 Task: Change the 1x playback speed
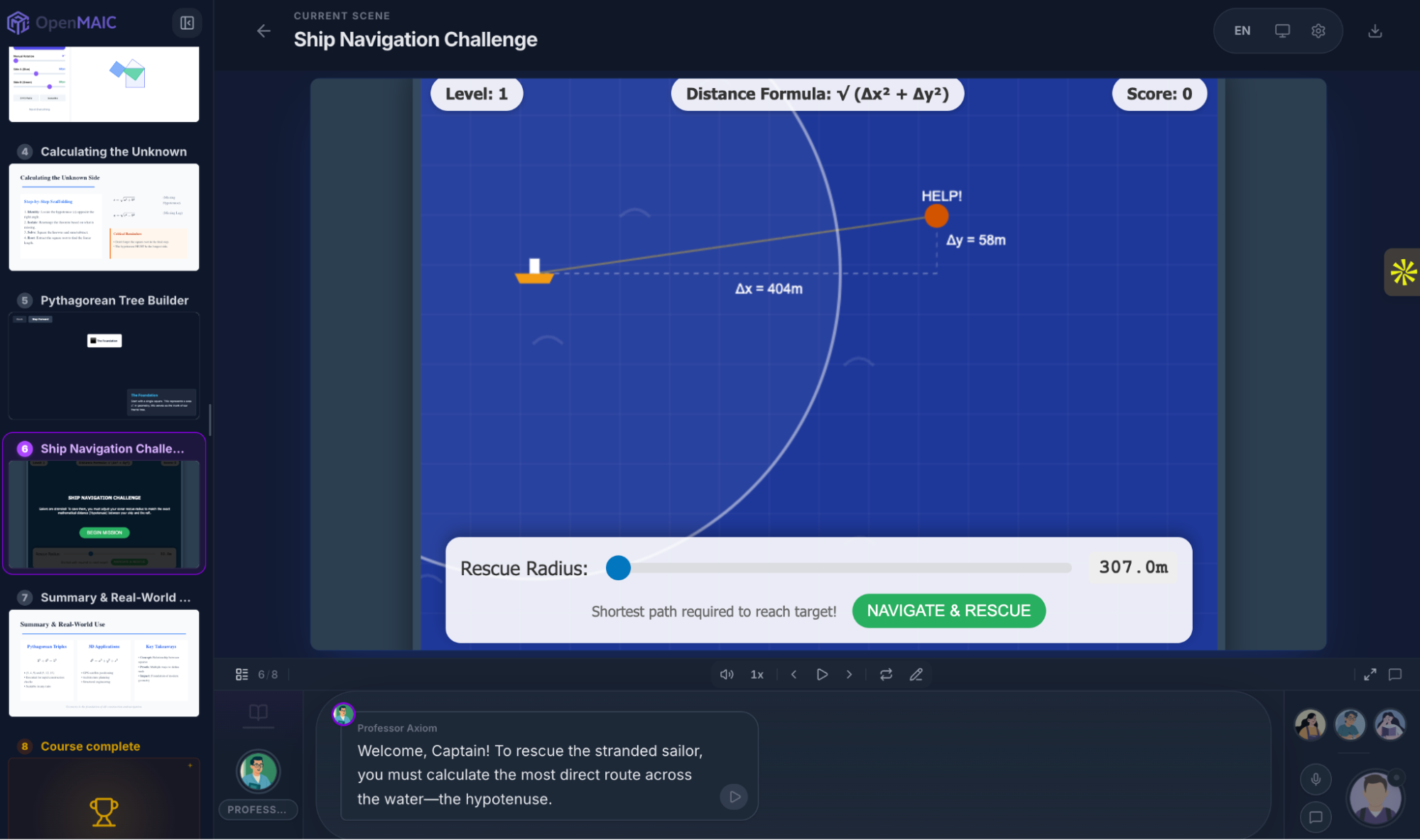click(x=757, y=674)
